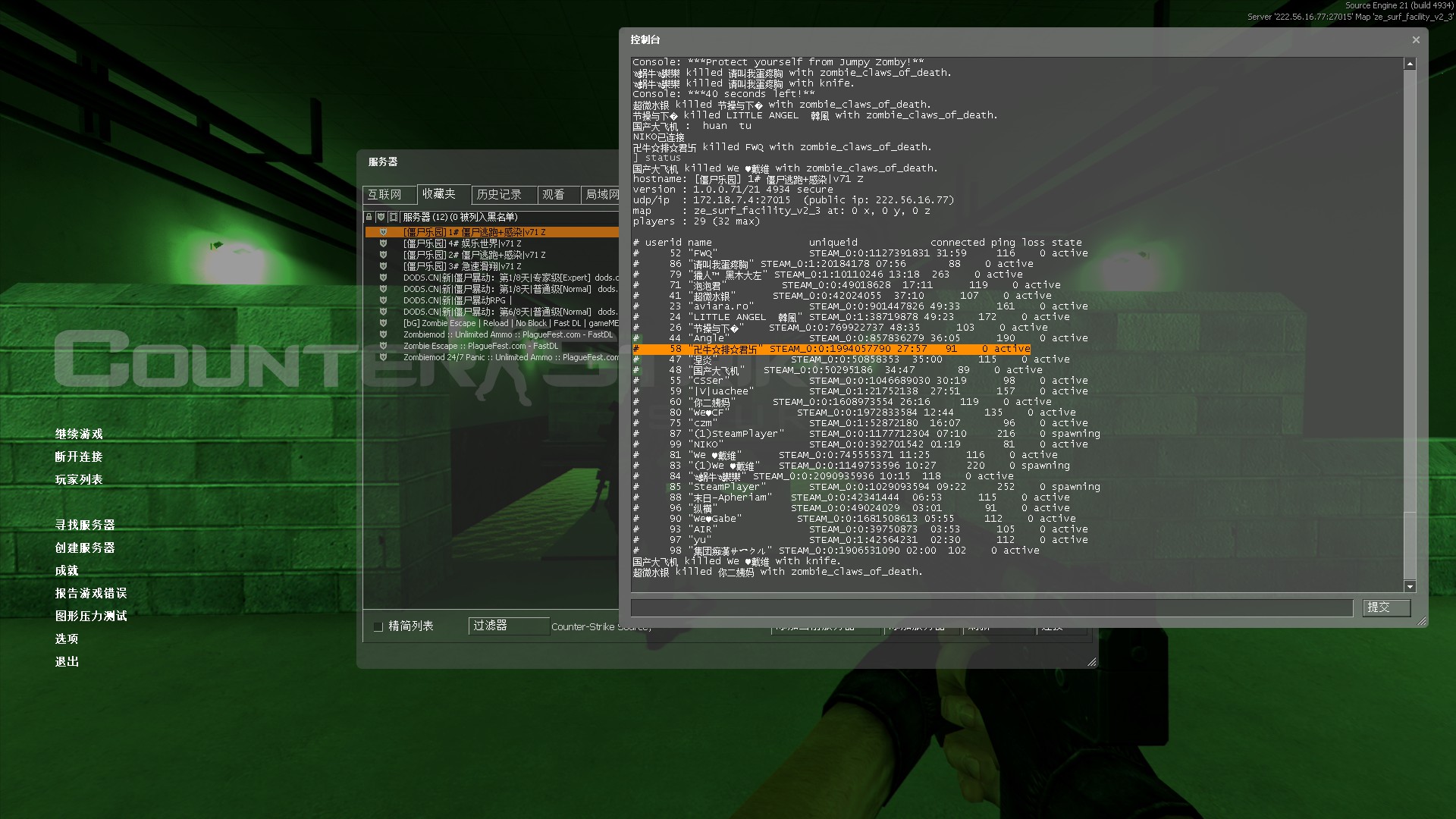Viewport: 1456px width, 819px height.
Task: Open 寻找服务器 from main menu
Action: (85, 526)
